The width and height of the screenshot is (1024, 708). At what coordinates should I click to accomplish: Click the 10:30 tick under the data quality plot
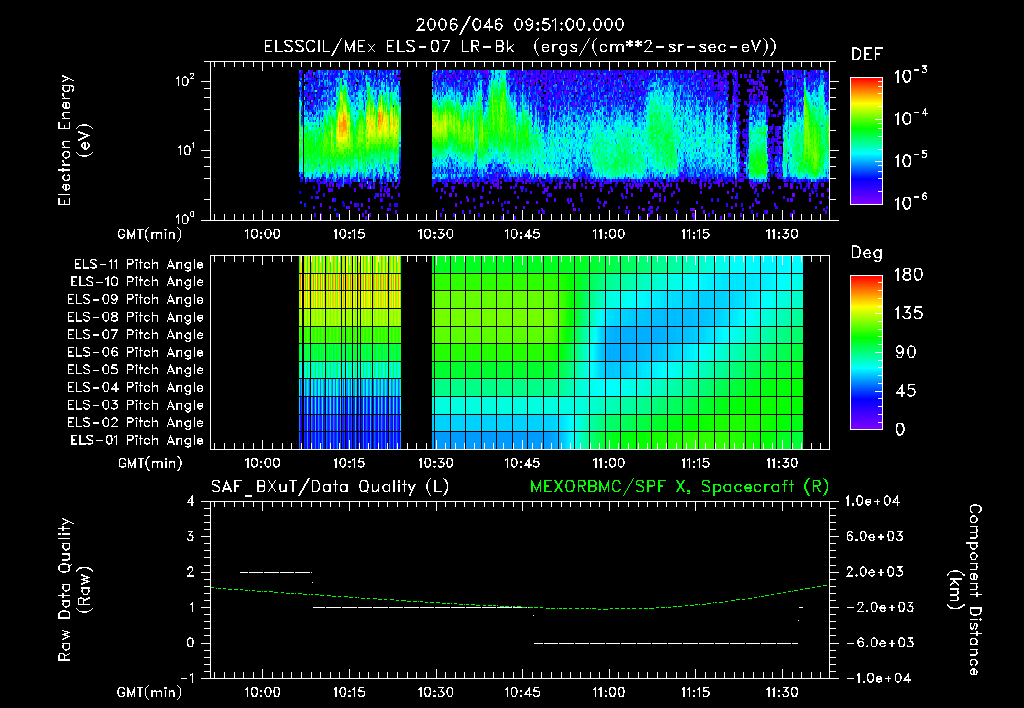(436, 692)
